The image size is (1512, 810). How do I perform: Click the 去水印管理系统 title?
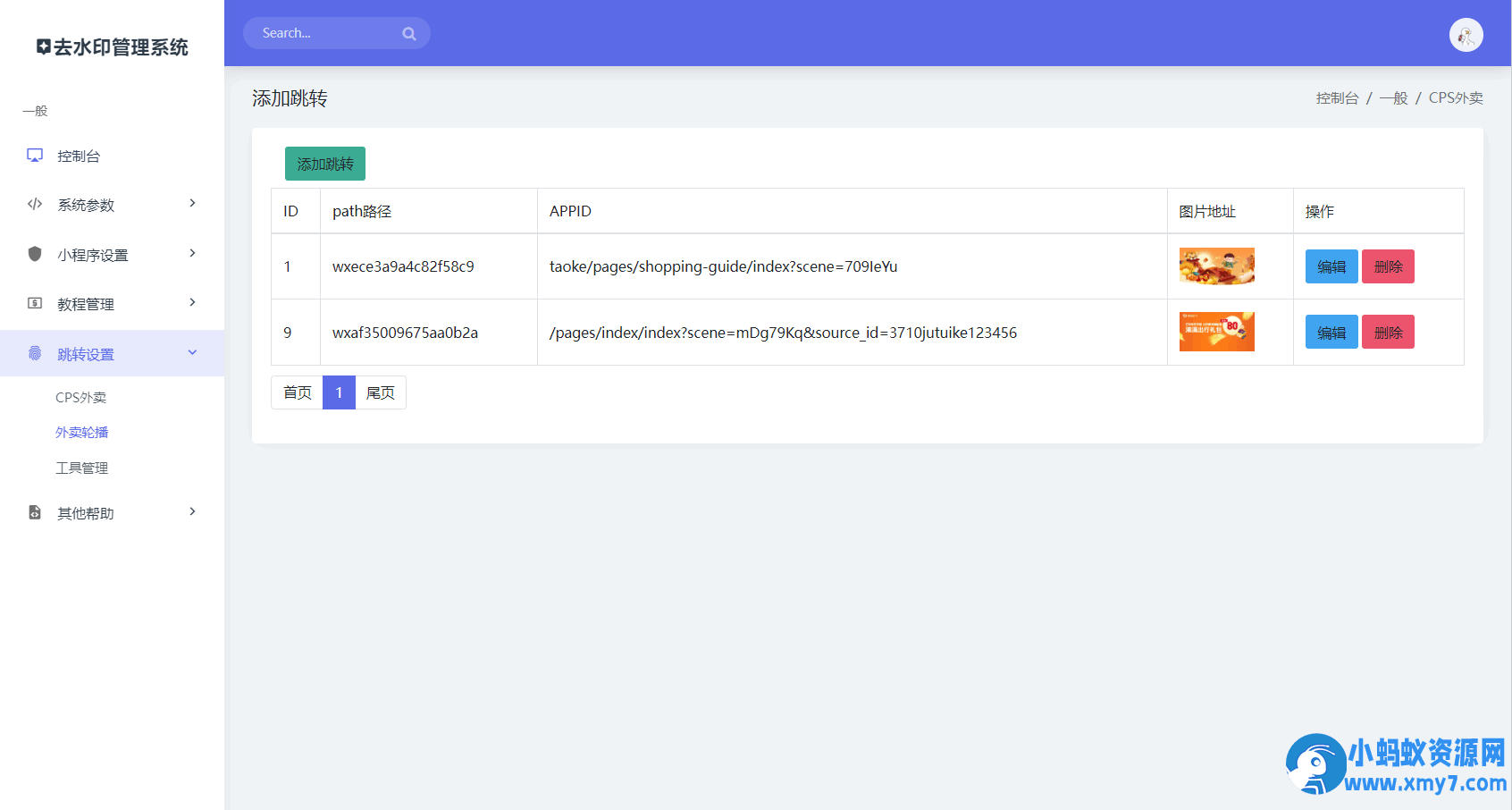pyautogui.click(x=121, y=47)
